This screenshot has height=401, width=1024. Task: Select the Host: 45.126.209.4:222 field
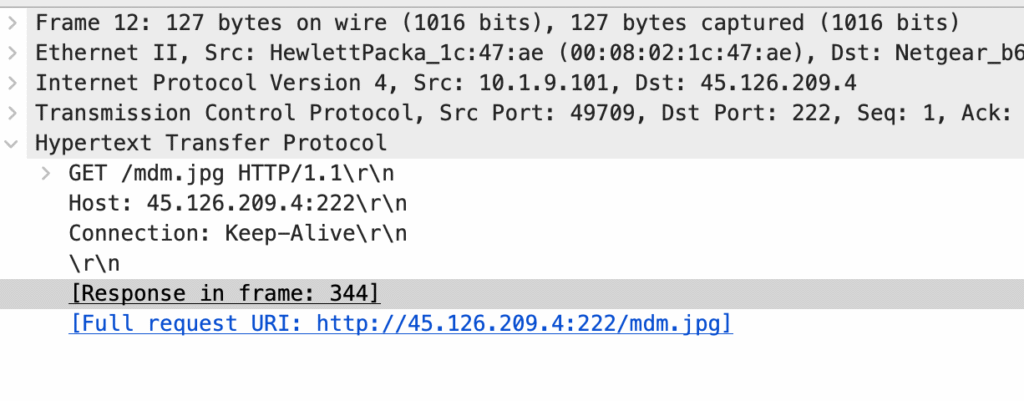click(x=238, y=203)
